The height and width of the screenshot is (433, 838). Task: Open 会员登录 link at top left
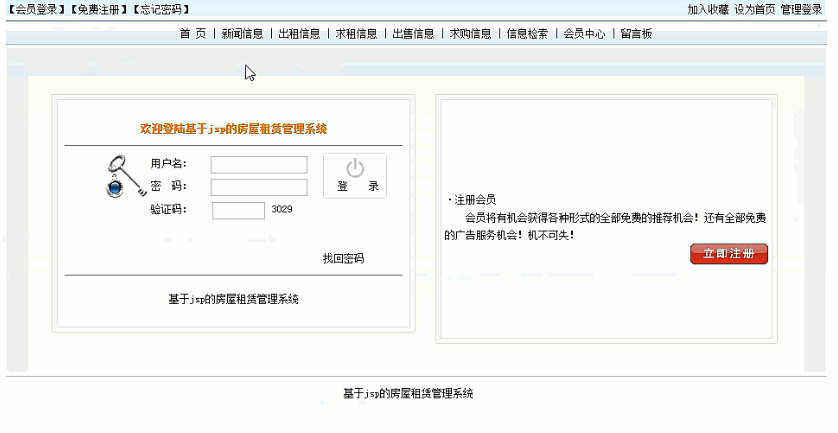tap(37, 9)
